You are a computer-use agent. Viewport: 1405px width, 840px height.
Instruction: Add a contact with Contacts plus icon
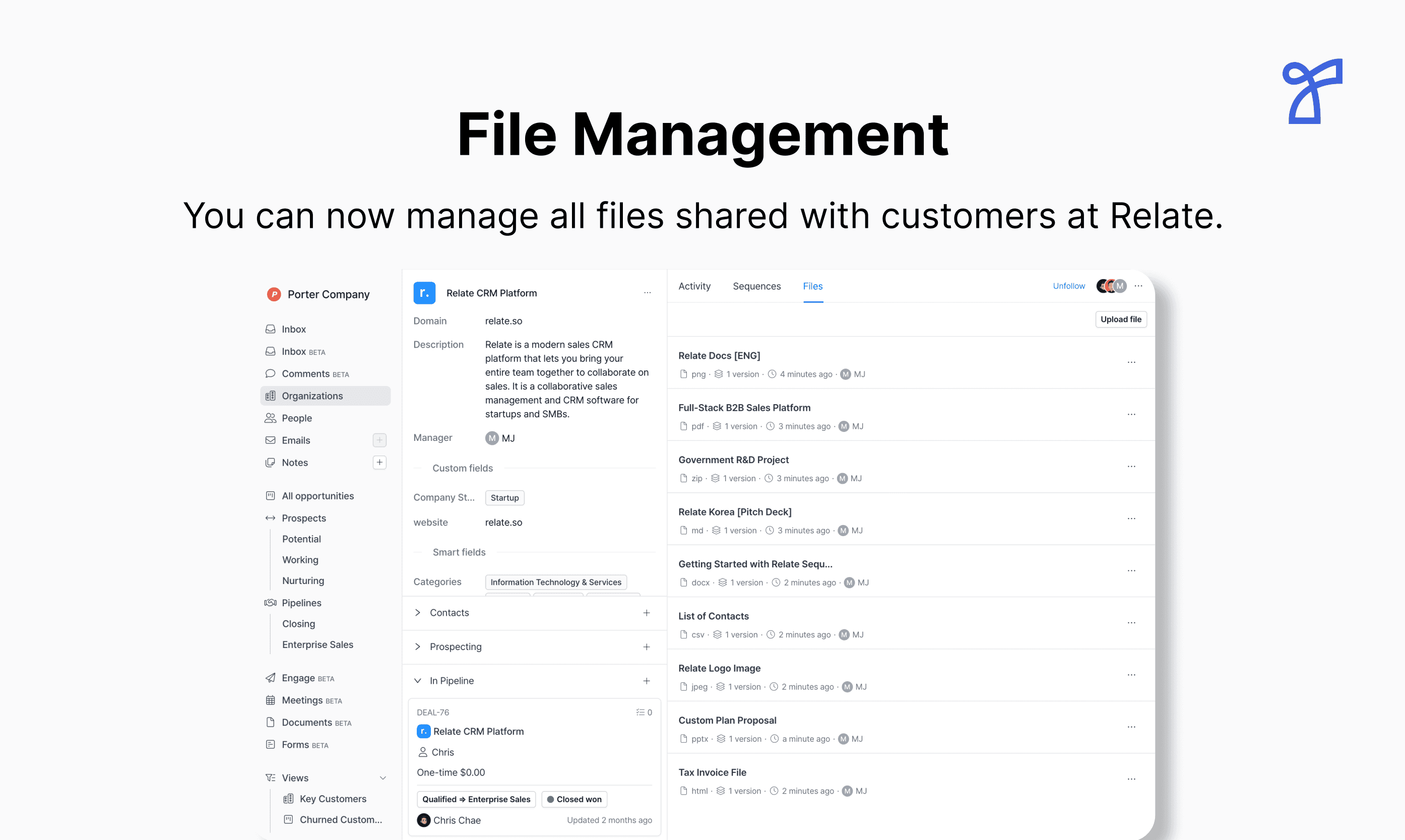tap(647, 612)
